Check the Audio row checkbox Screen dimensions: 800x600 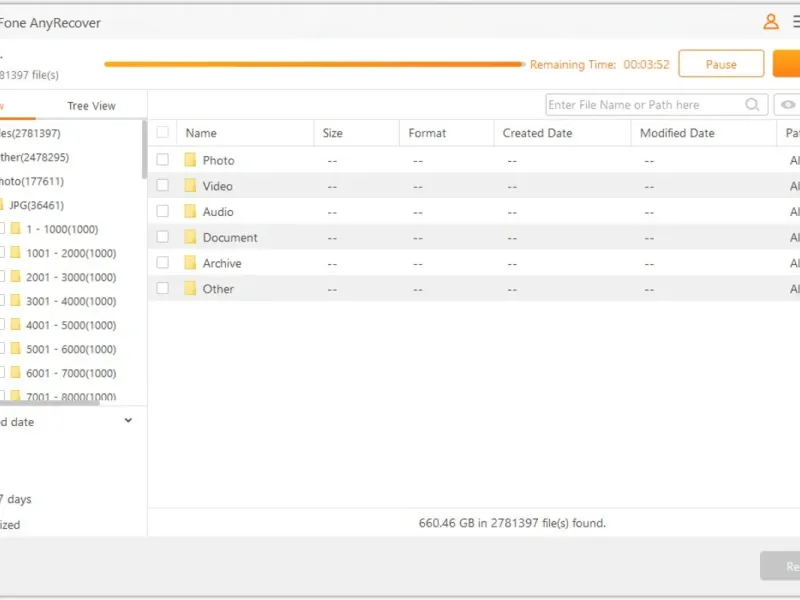click(x=162, y=211)
